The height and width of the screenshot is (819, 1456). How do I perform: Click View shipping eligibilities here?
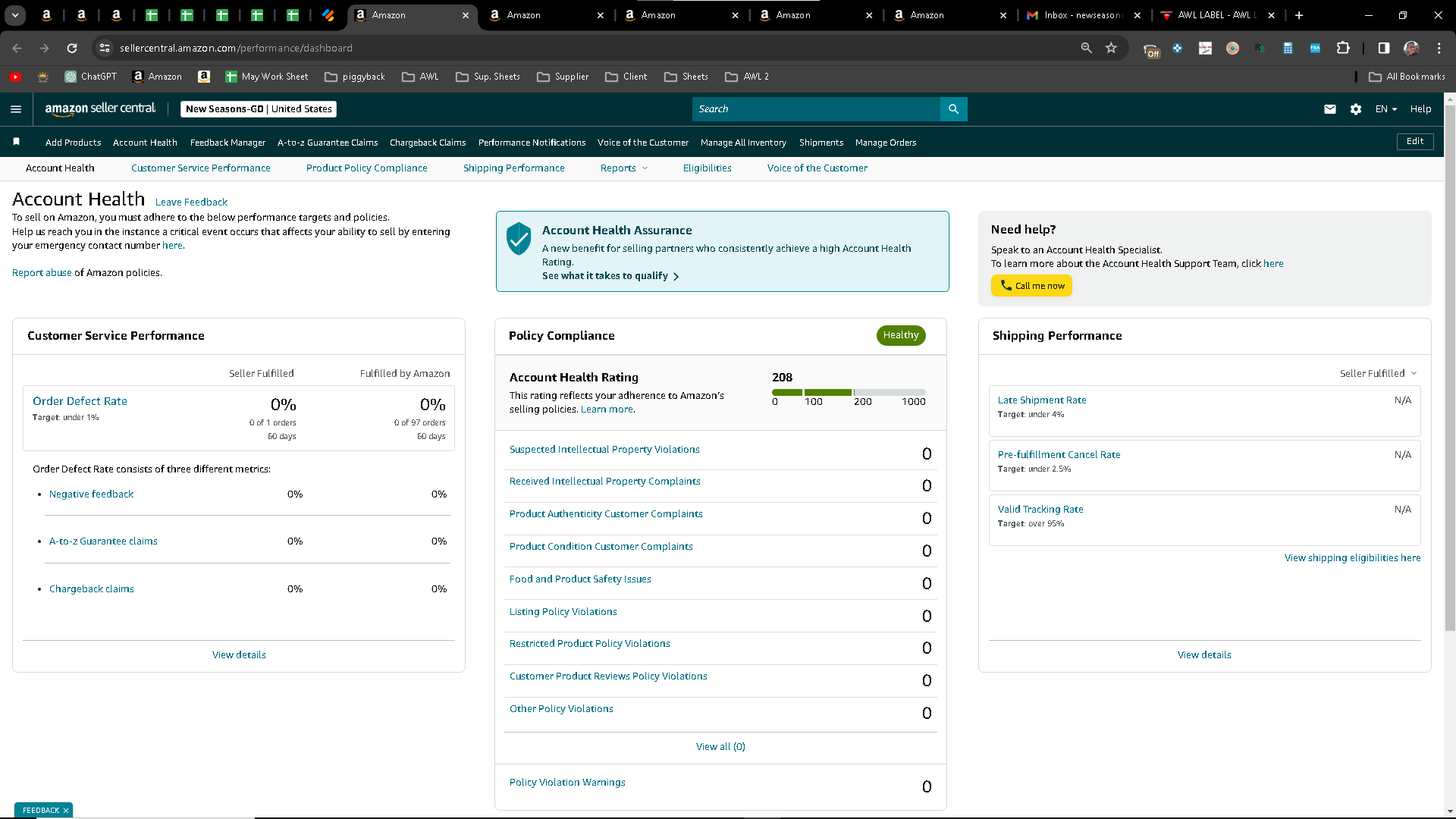point(1352,558)
